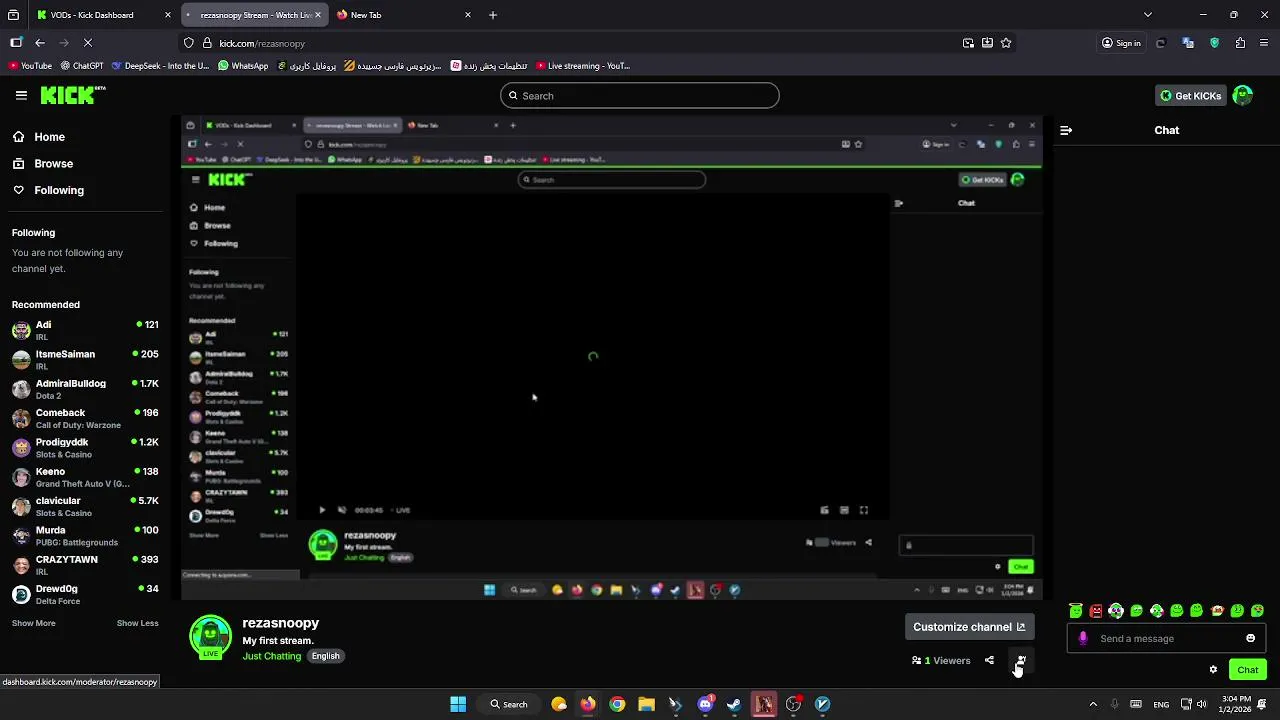Open Live streaming YouTube bookmark
Image resolution: width=1280 pixels, height=720 pixels.
pos(583,66)
